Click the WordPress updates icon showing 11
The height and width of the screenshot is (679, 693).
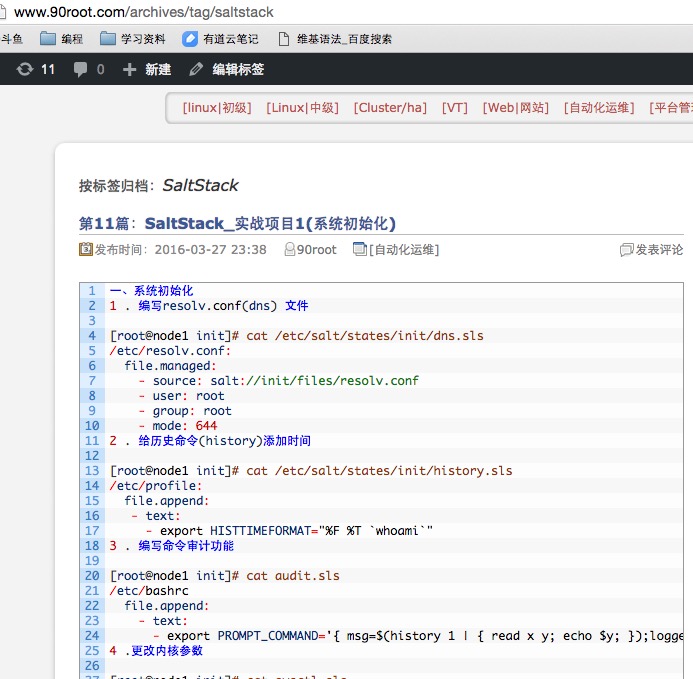pos(25,69)
